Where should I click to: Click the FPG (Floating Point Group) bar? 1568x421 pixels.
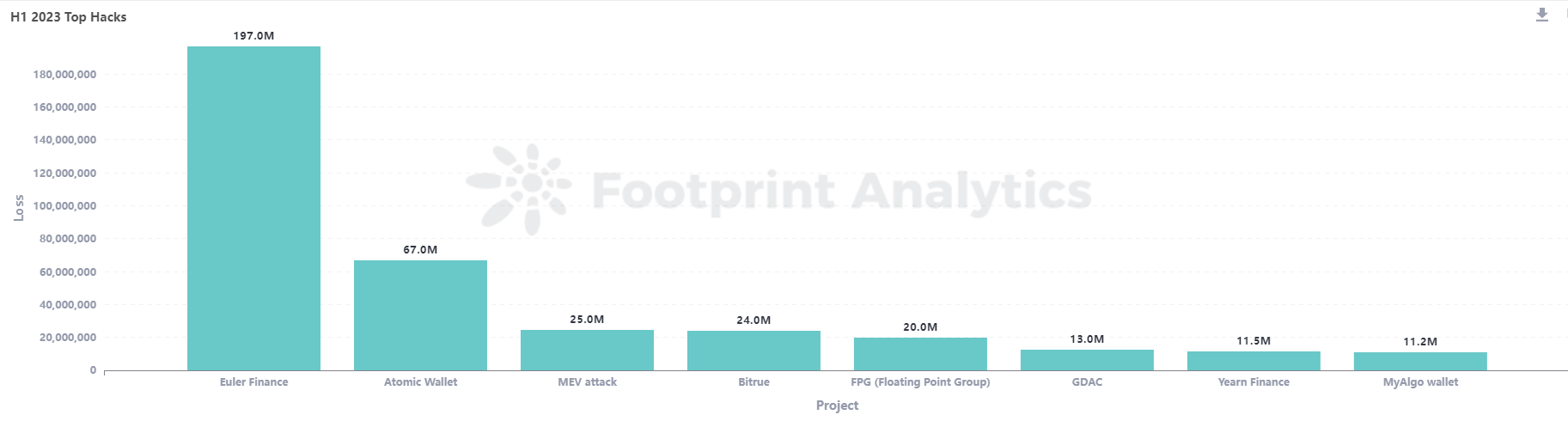(x=920, y=354)
